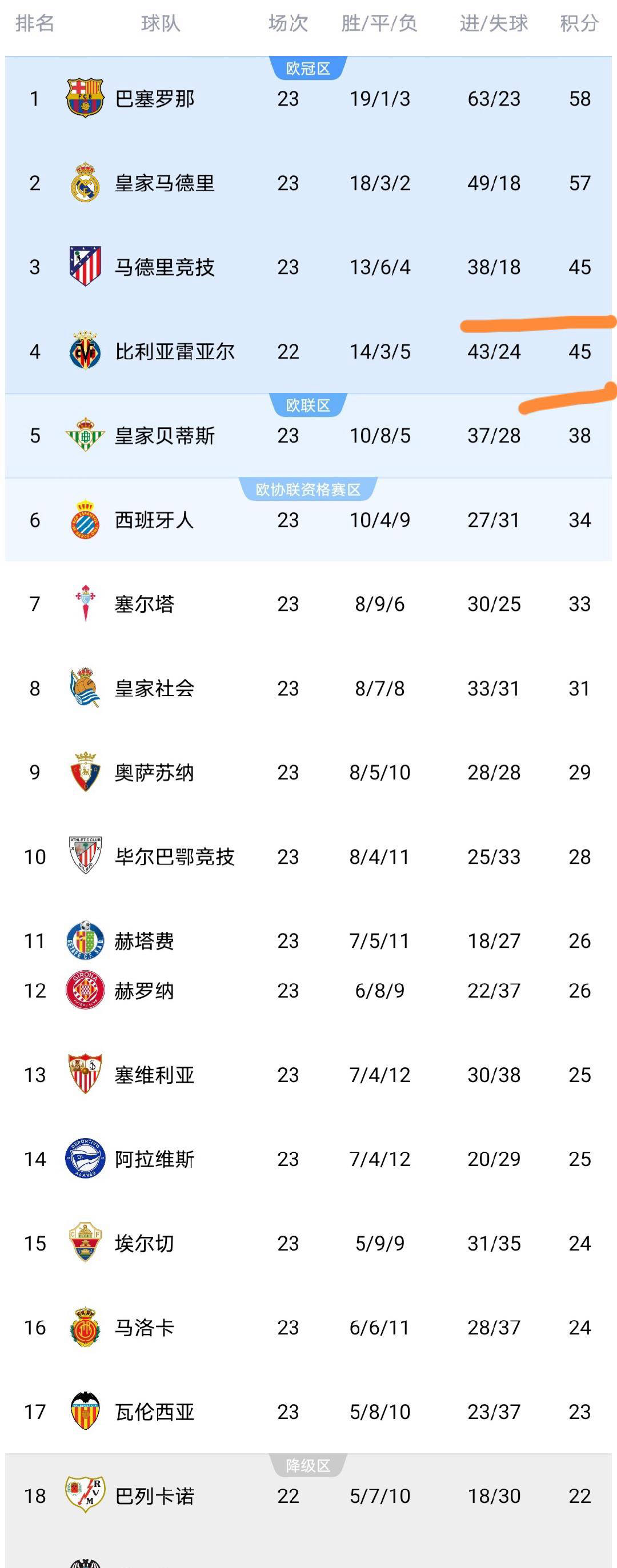Tap the Getafe blue crest icon
The width and height of the screenshot is (617, 1568).
(85, 940)
